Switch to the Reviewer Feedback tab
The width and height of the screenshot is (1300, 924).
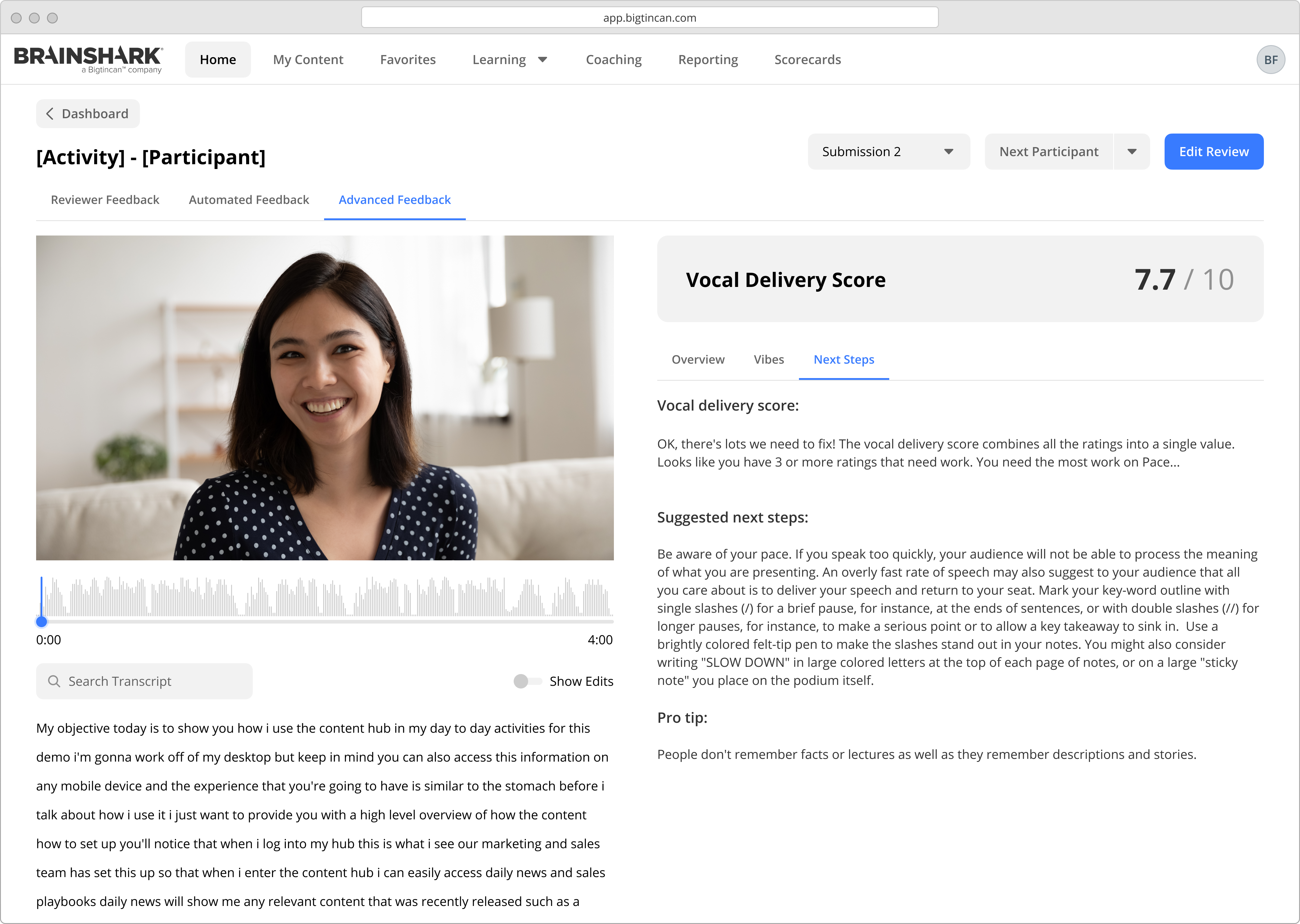pos(105,200)
